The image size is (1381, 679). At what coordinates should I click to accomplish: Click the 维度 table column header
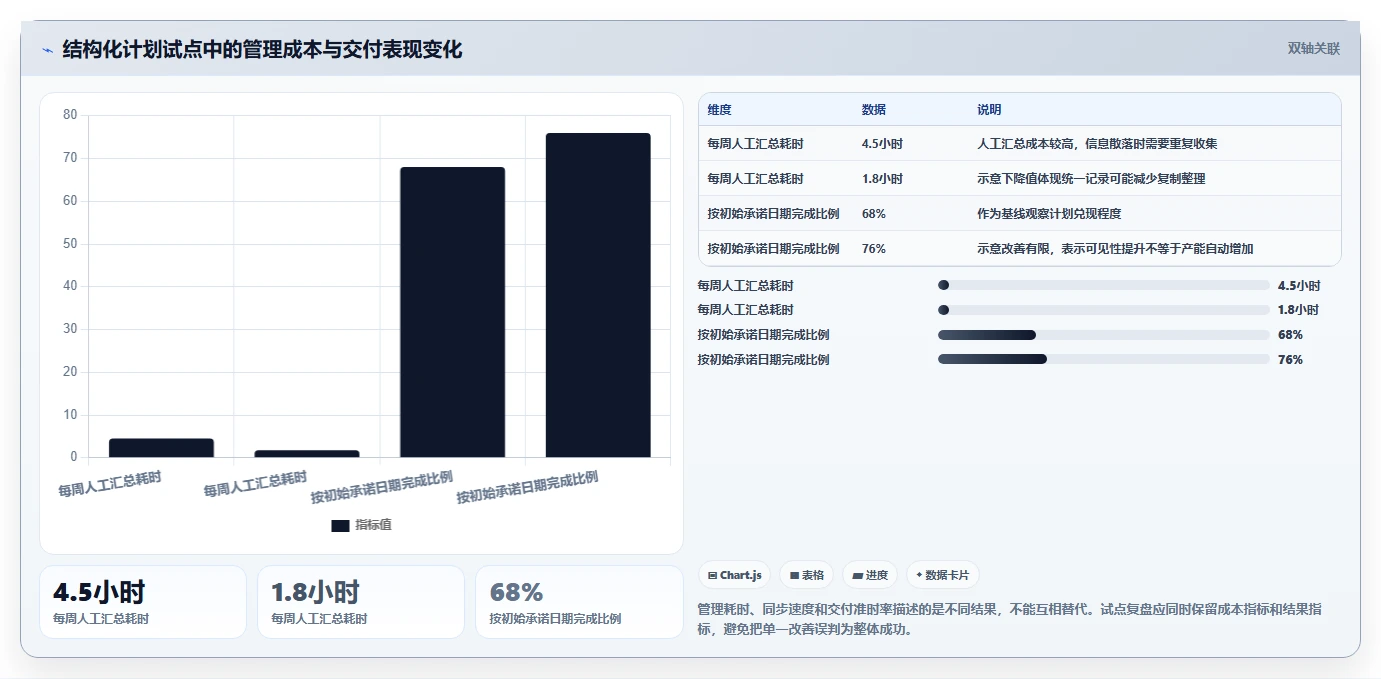pos(719,110)
